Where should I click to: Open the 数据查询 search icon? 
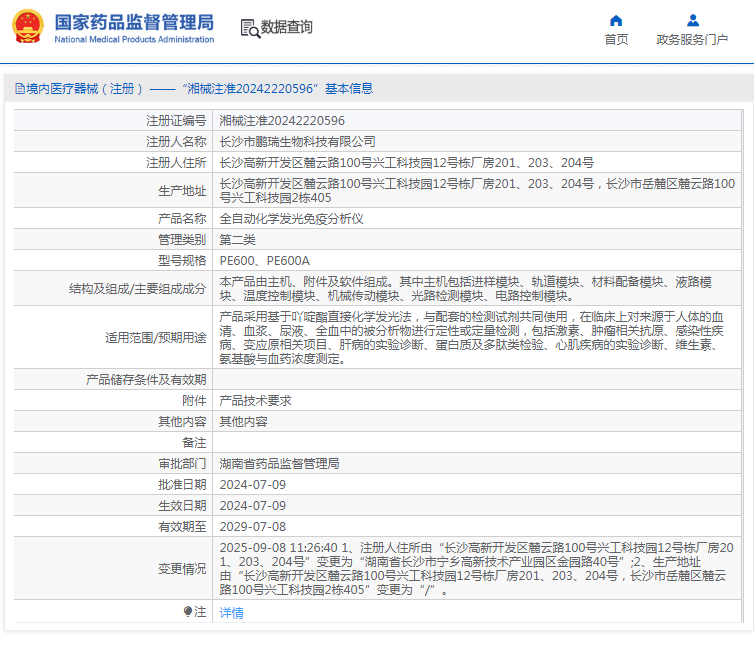tap(250, 28)
